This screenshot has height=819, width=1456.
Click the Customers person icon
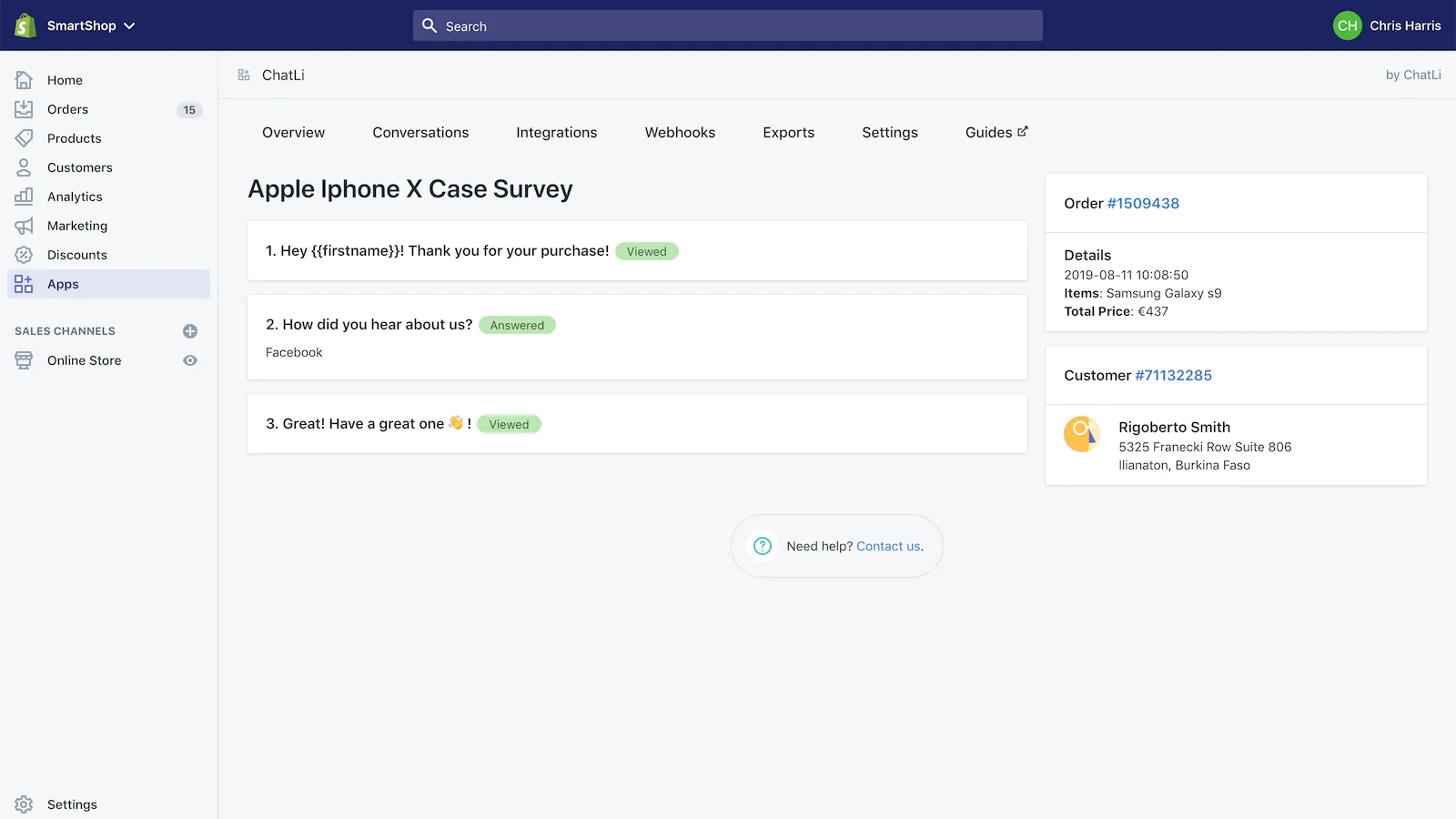pyautogui.click(x=24, y=167)
